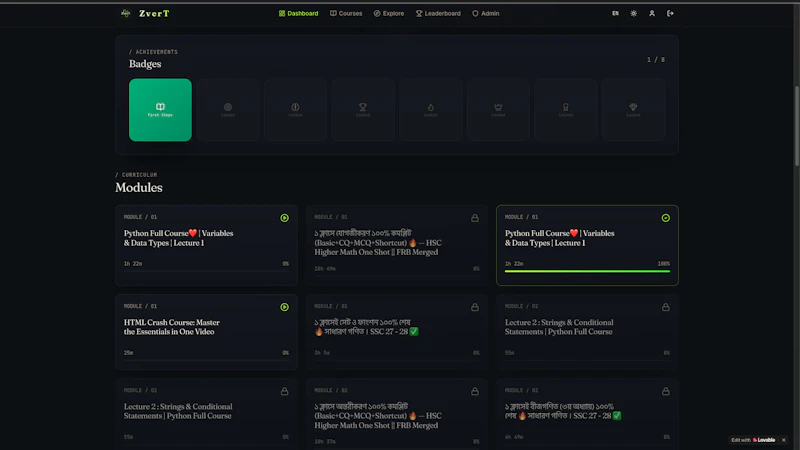Click the Badges section heading

[x=145, y=64]
